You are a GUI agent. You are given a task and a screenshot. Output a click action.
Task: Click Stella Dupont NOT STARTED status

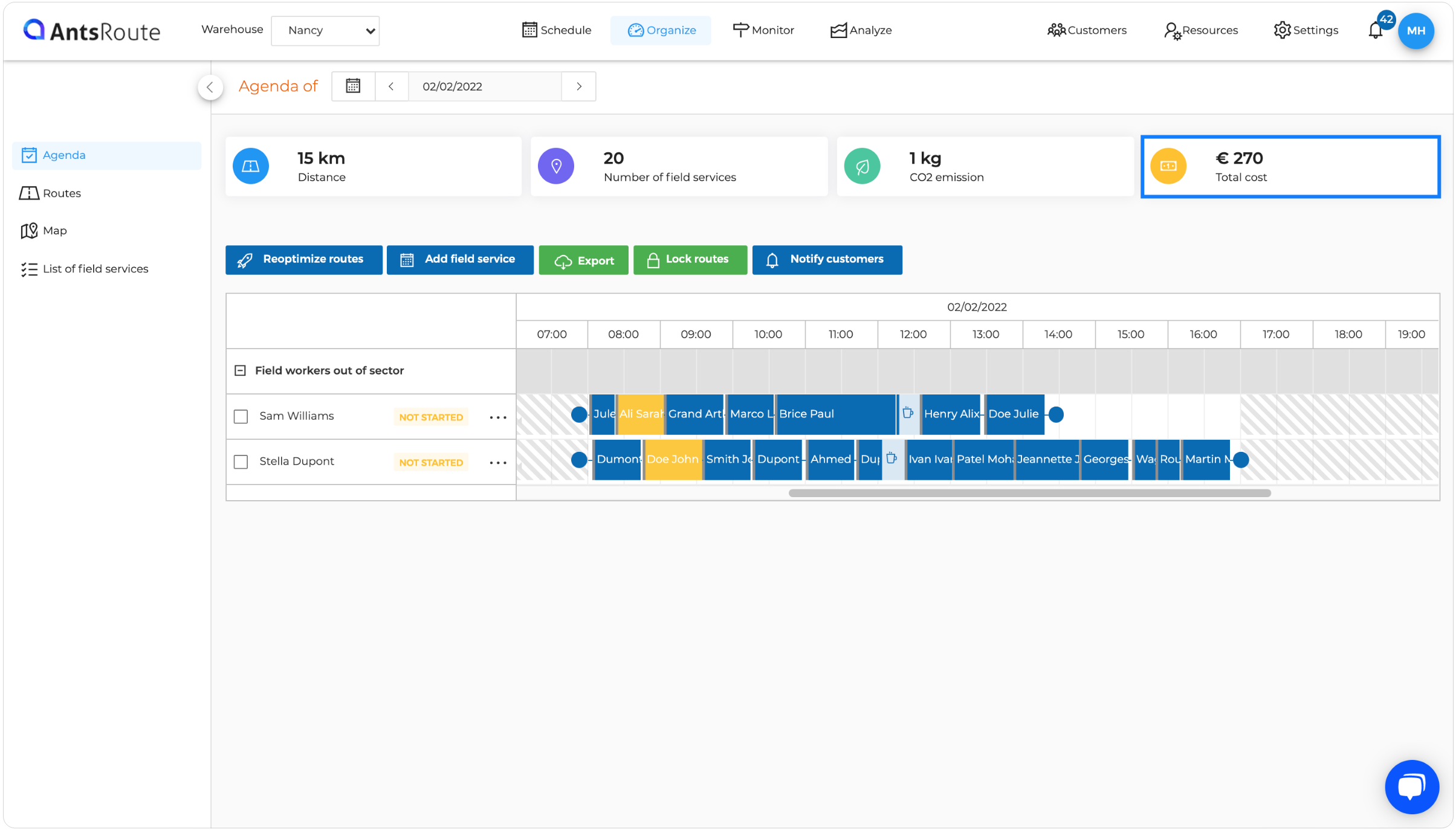coord(431,462)
